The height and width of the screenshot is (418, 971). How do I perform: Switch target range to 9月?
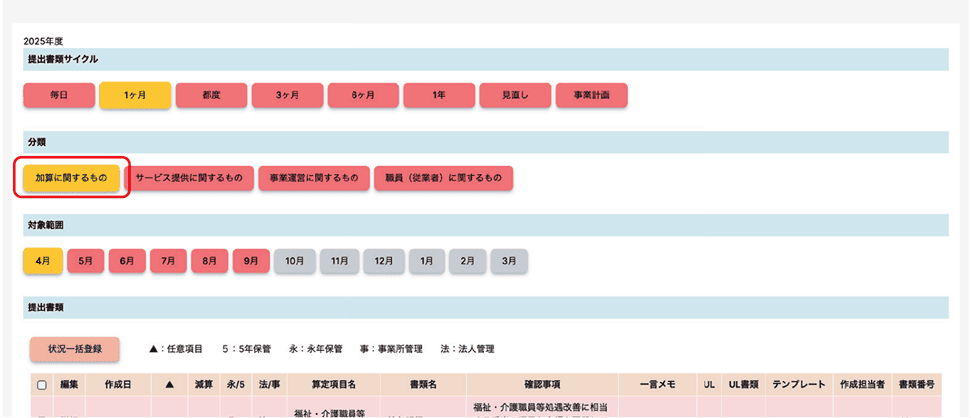click(251, 261)
